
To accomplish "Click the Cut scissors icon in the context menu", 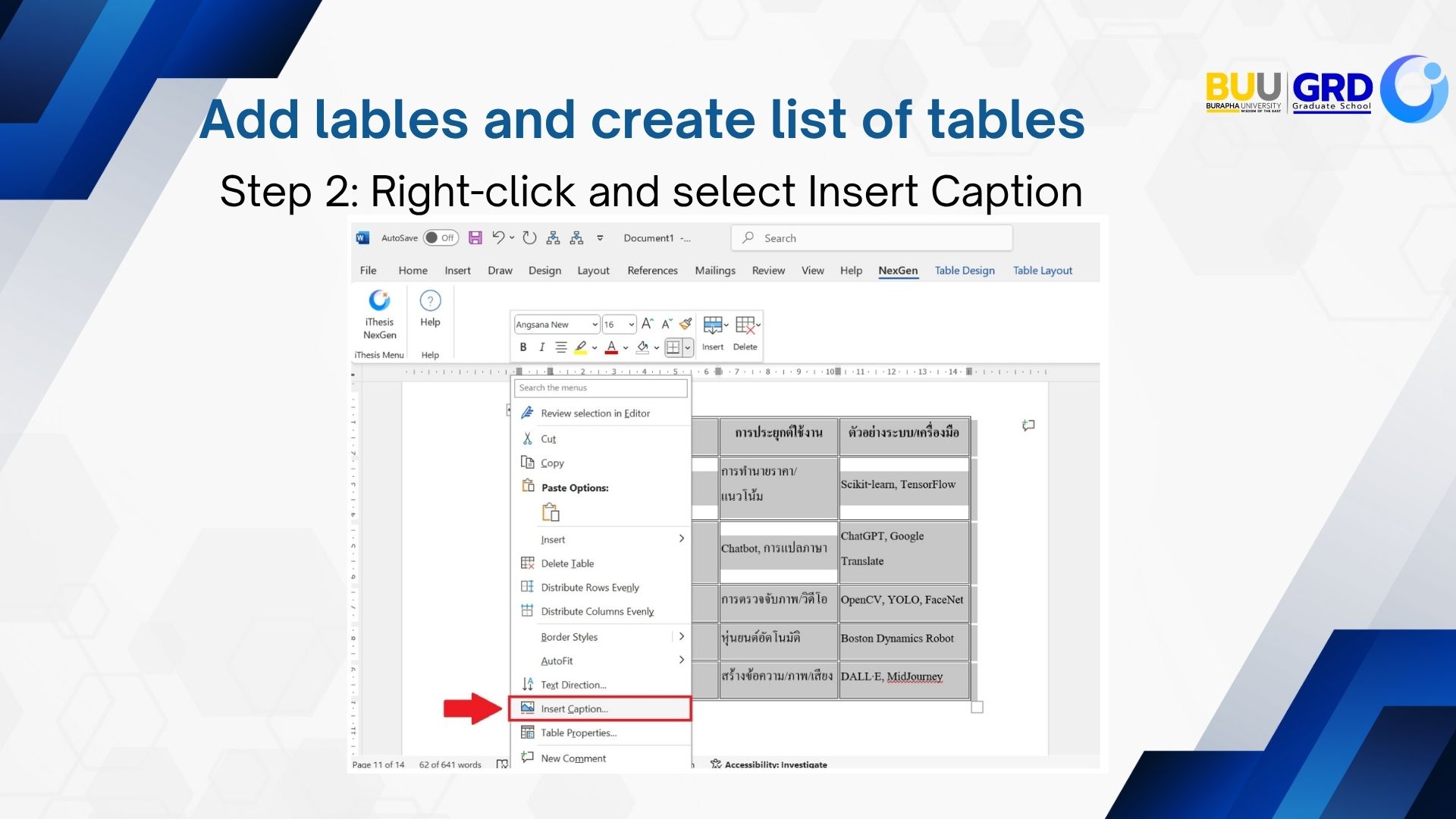I will (x=528, y=439).
